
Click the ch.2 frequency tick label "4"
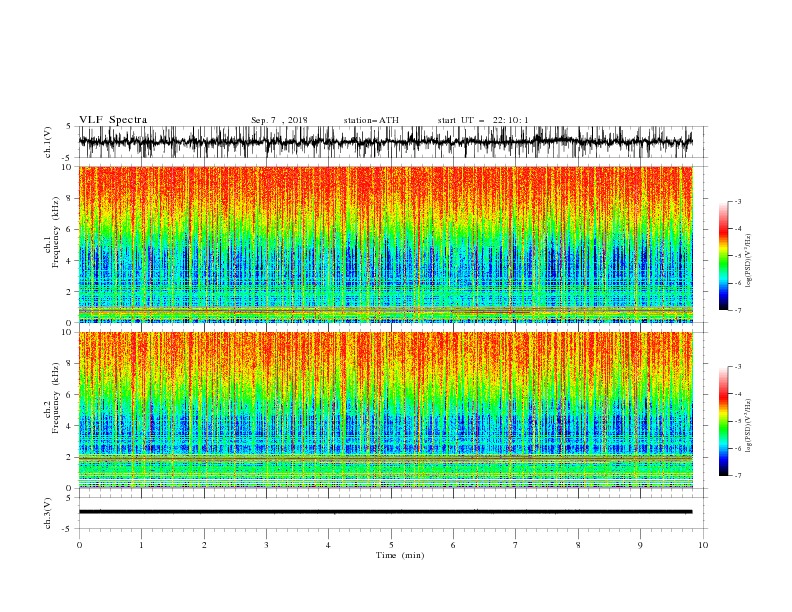70,426
